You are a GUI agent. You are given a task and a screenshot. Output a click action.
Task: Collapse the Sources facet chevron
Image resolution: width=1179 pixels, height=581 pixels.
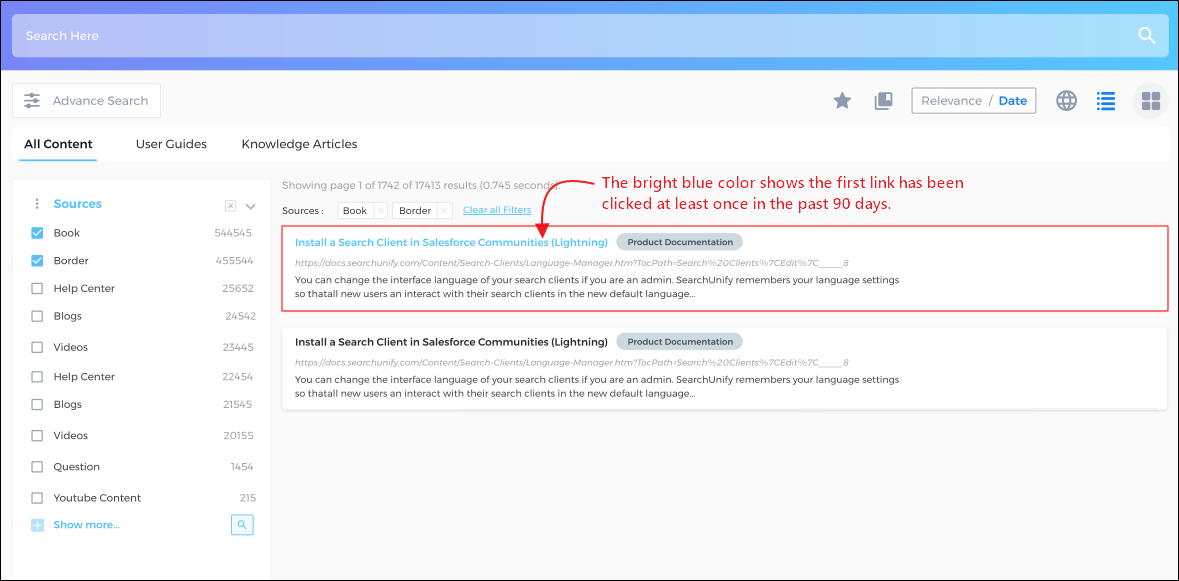pos(251,206)
